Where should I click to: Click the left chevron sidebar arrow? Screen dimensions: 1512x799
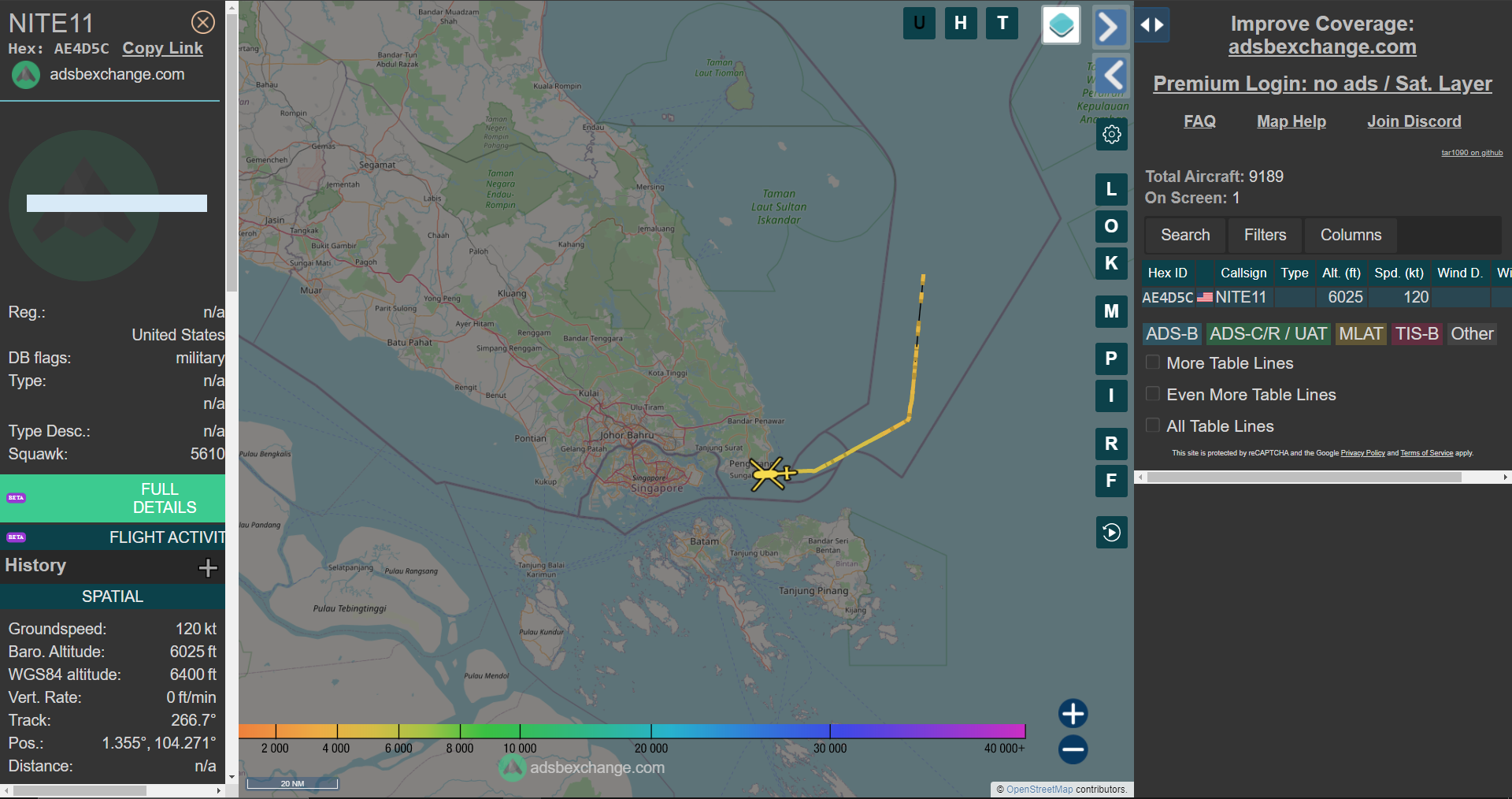point(1112,76)
